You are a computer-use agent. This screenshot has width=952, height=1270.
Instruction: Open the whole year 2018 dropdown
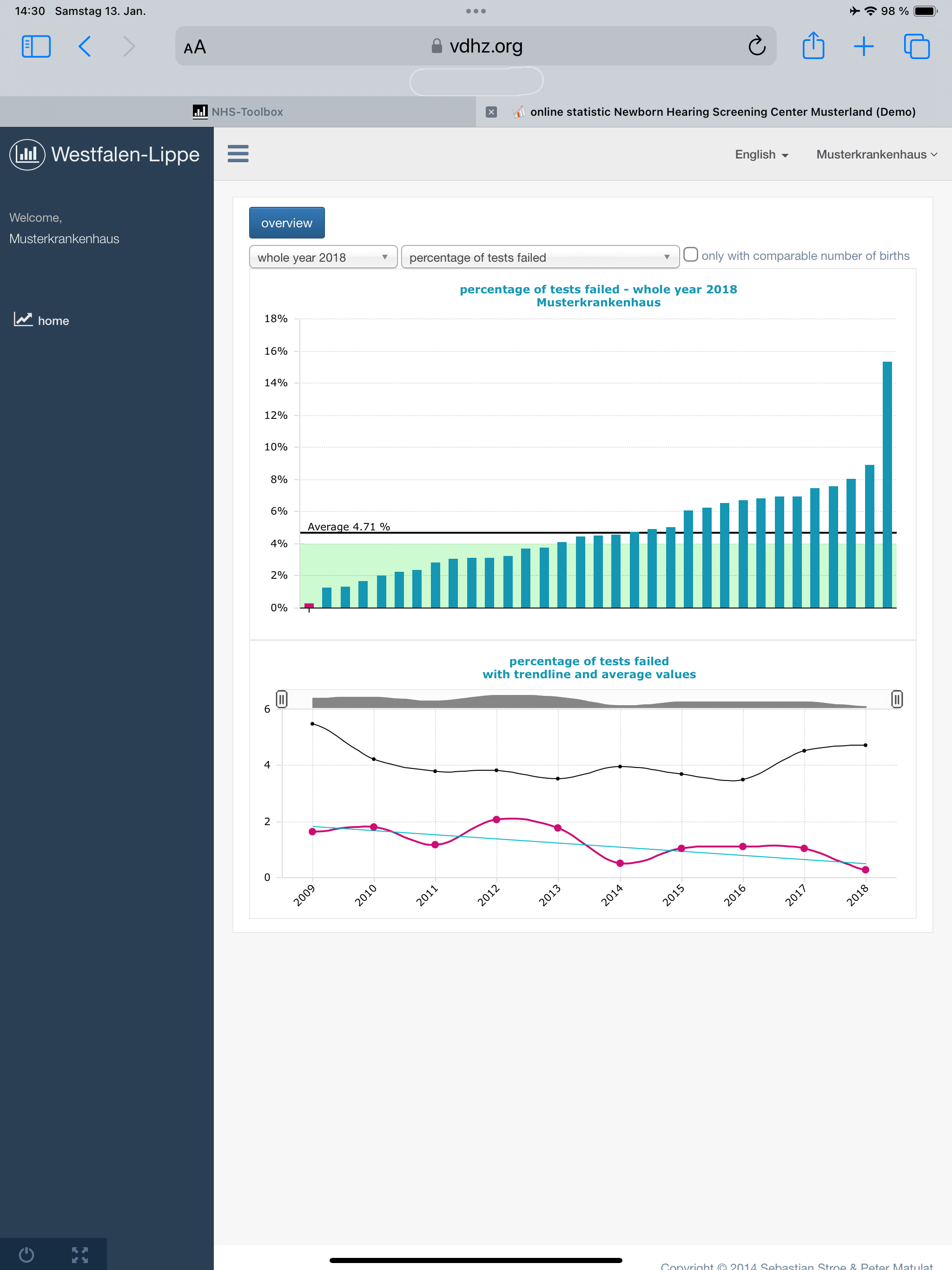[x=323, y=257]
